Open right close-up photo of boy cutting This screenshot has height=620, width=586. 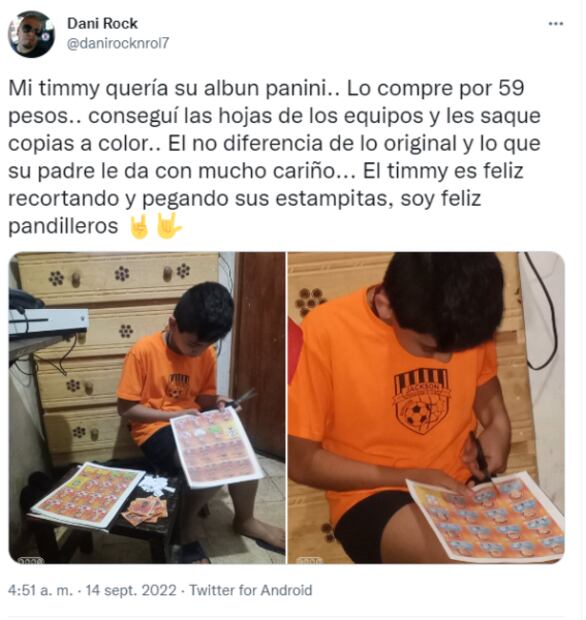[x=428, y=409]
